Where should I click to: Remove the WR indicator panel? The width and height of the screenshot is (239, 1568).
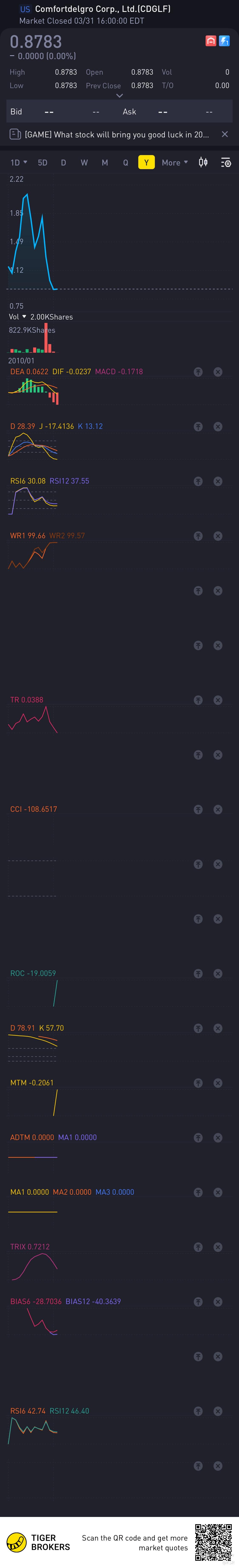coord(218,536)
